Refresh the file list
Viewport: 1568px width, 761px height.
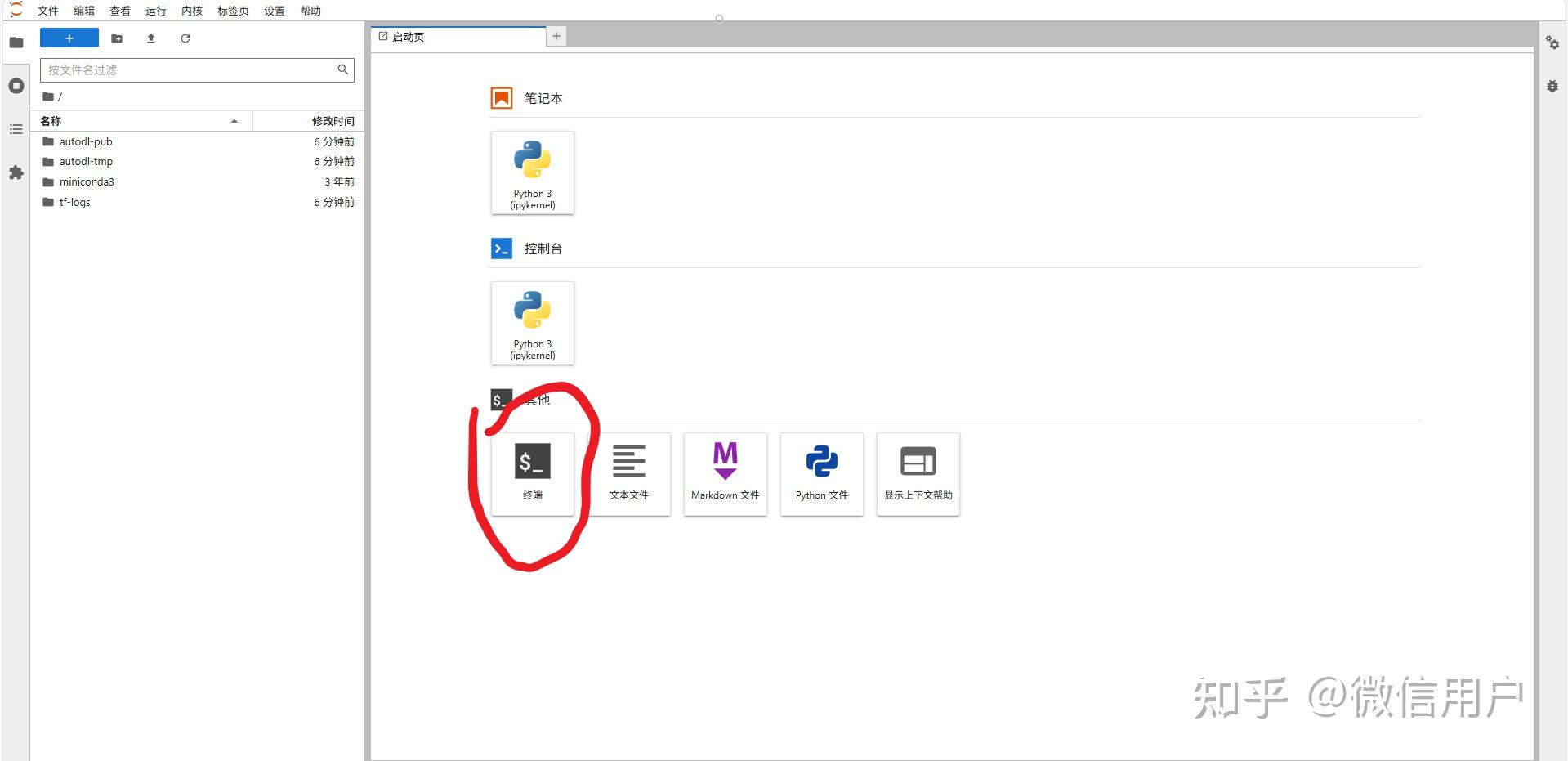[185, 38]
